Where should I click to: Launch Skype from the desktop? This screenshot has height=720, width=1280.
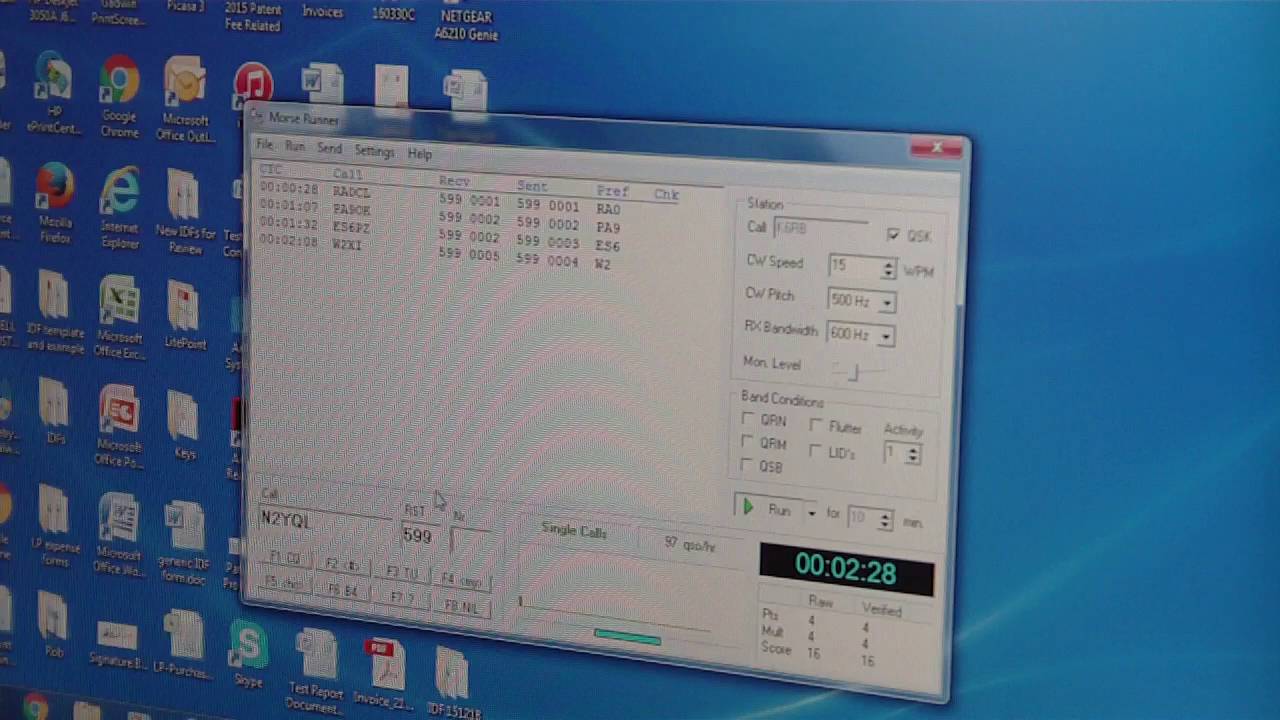coord(248,654)
